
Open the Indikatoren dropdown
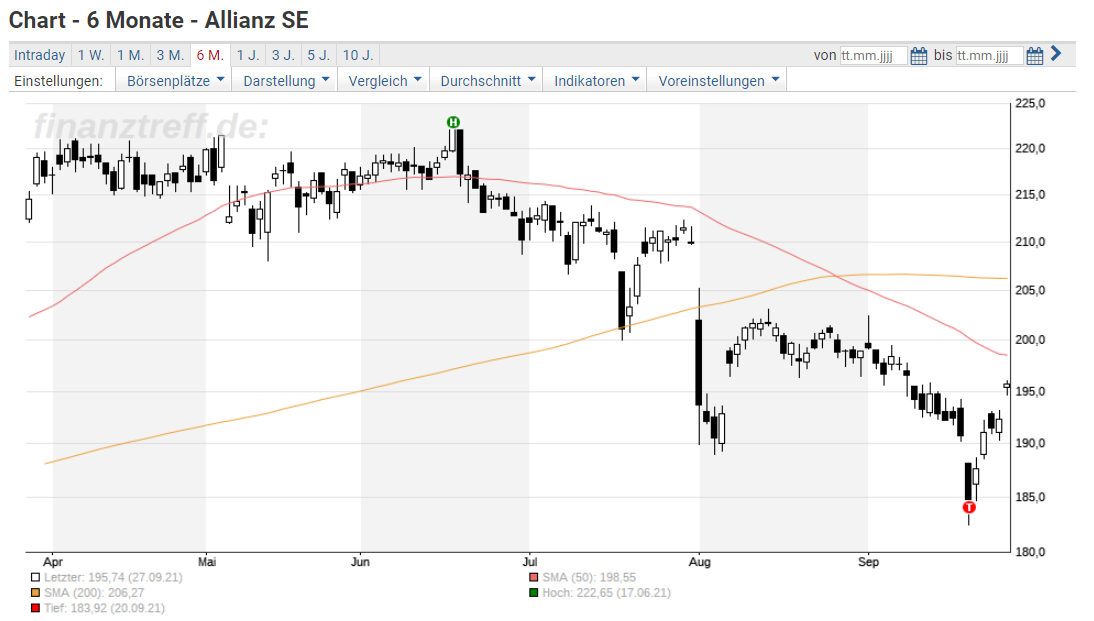click(x=596, y=81)
